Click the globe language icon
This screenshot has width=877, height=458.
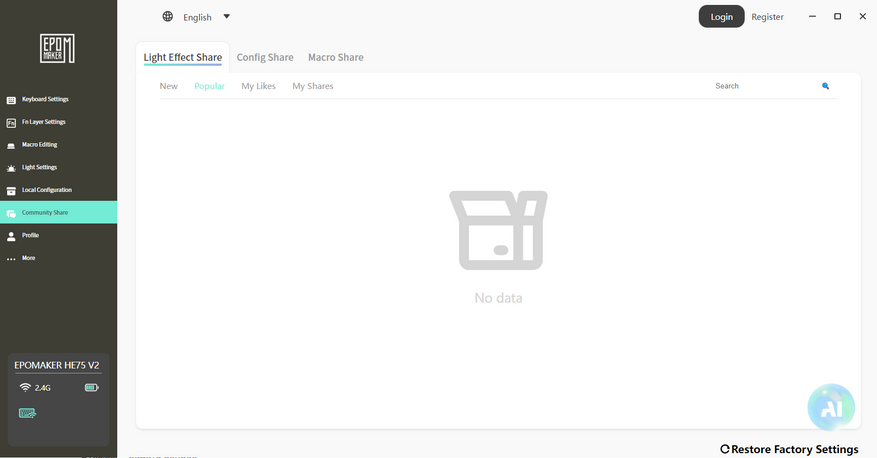coord(167,16)
